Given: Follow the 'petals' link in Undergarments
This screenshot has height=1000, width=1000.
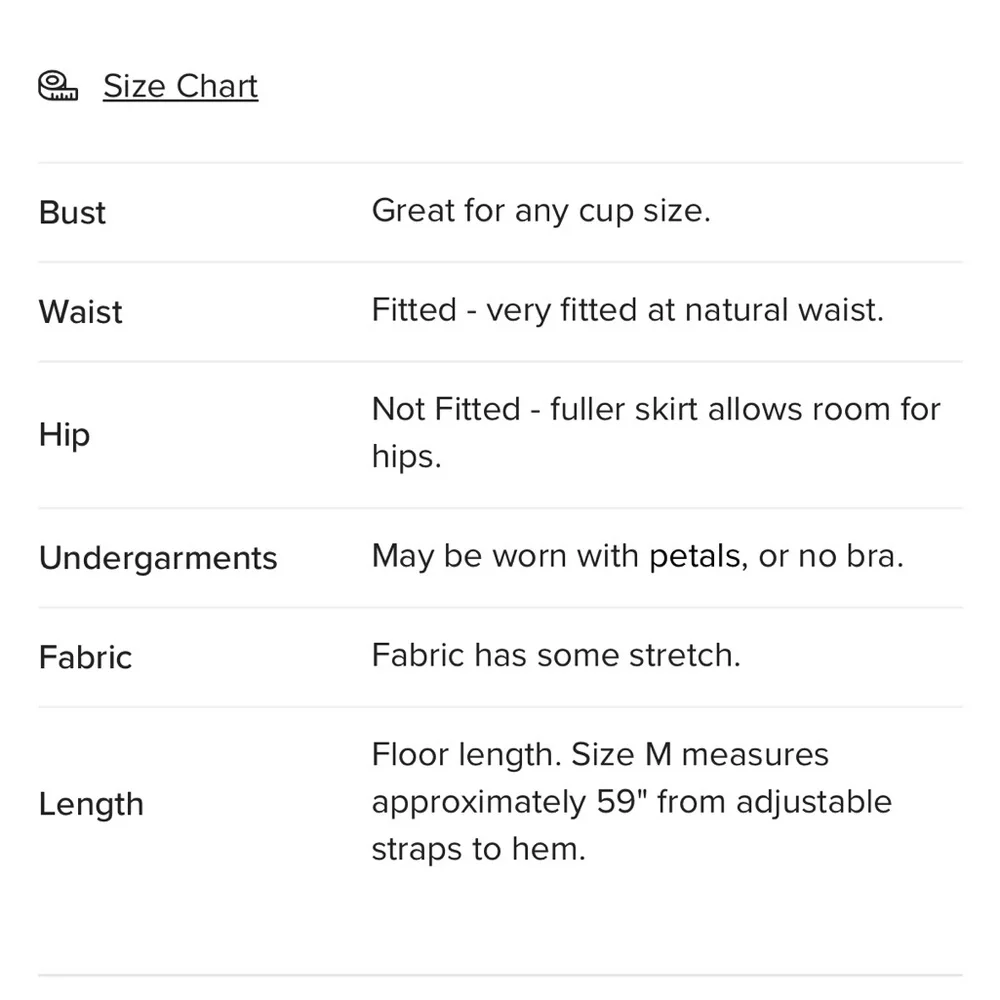Looking at the screenshot, I should point(695,556).
